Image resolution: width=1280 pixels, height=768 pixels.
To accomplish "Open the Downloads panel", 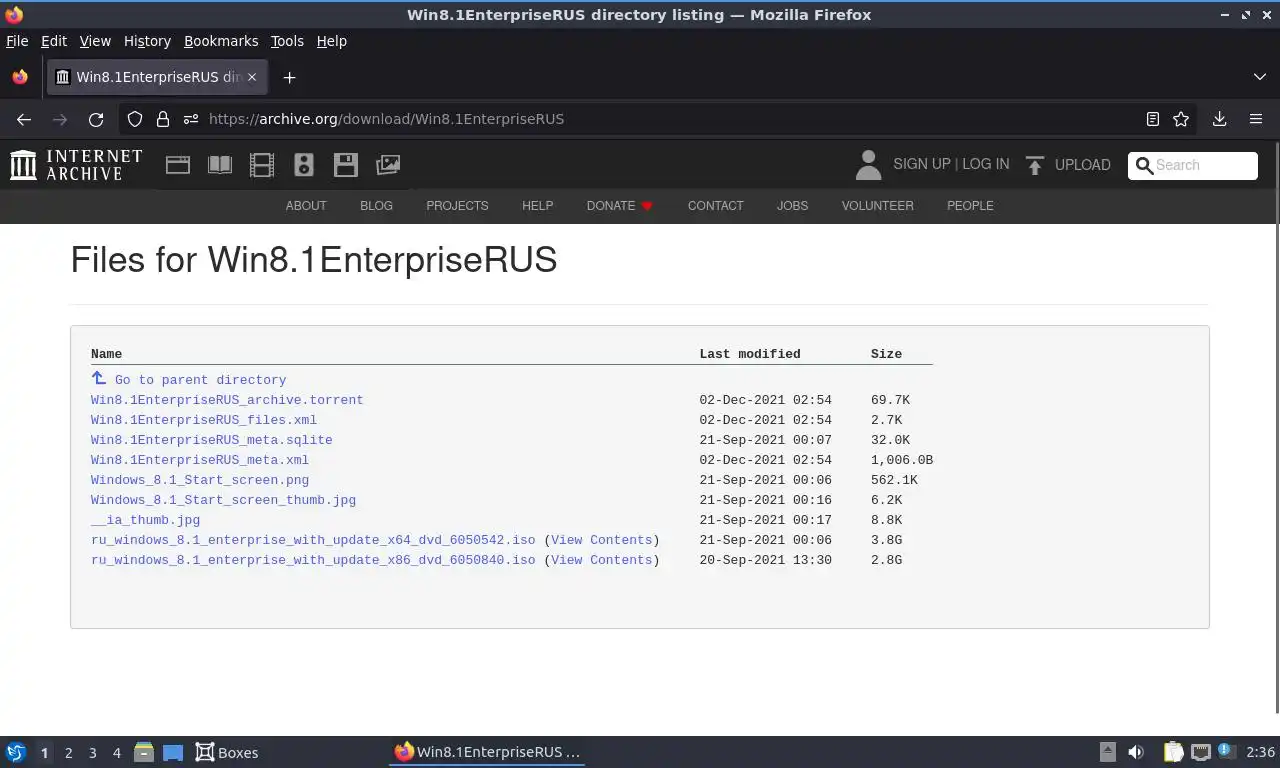I will [1219, 119].
